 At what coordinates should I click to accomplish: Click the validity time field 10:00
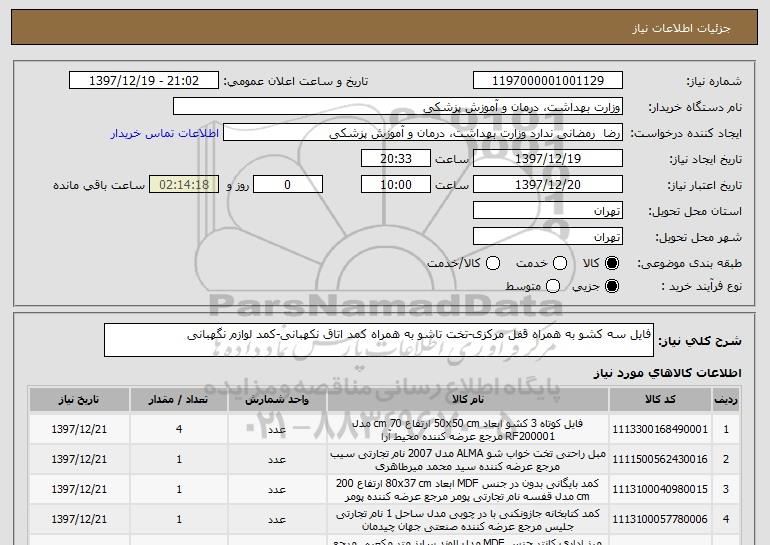(x=396, y=185)
